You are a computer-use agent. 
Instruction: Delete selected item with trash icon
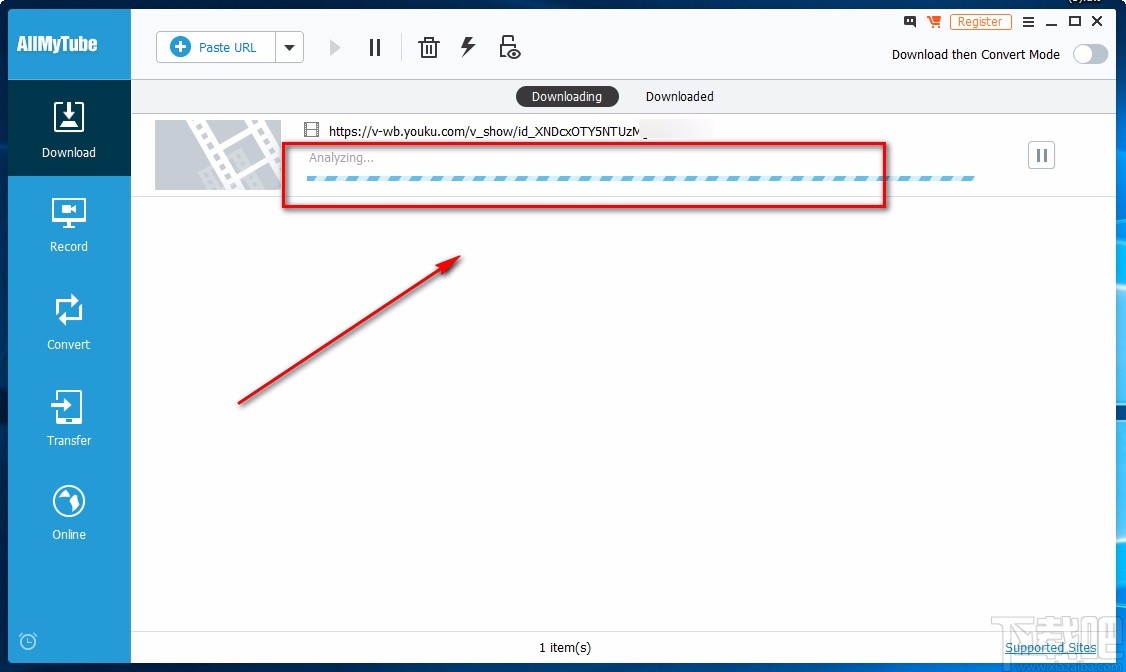tap(429, 47)
